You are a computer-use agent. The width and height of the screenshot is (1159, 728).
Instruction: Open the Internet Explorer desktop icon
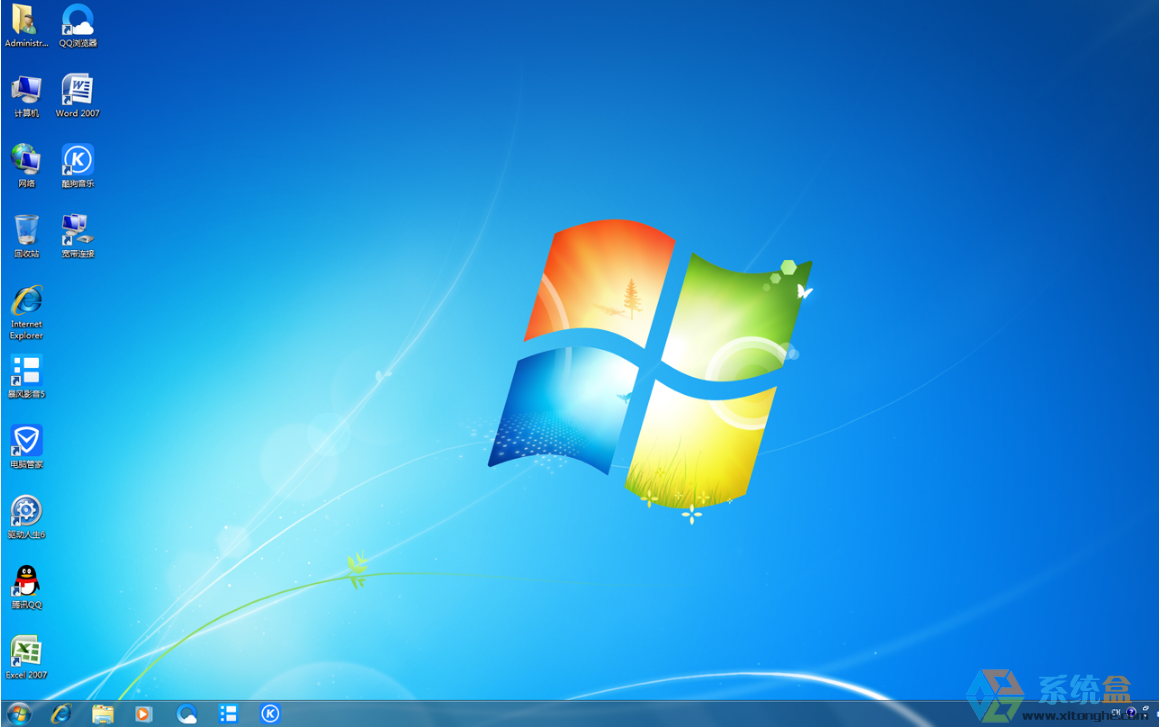click(26, 312)
